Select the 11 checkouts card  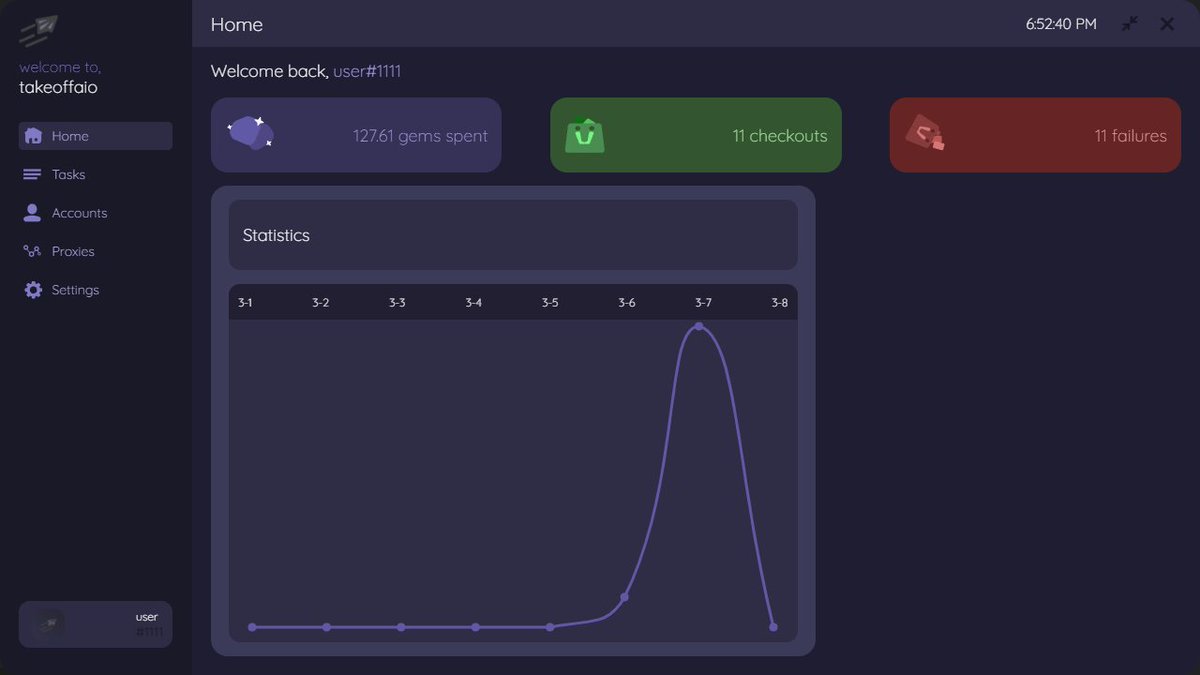coord(696,135)
